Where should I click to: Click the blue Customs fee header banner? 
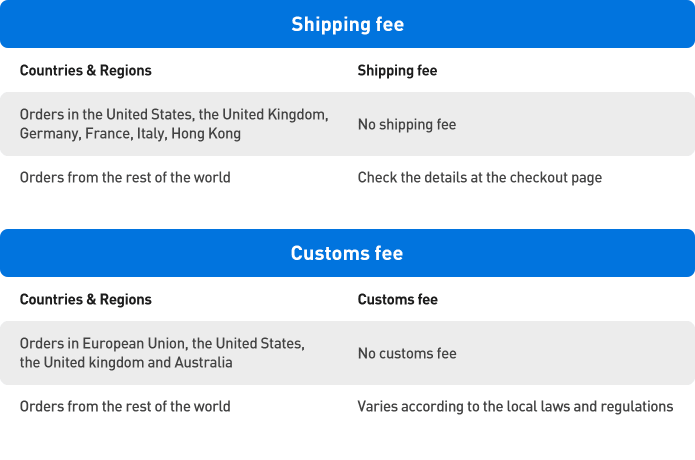[348, 253]
